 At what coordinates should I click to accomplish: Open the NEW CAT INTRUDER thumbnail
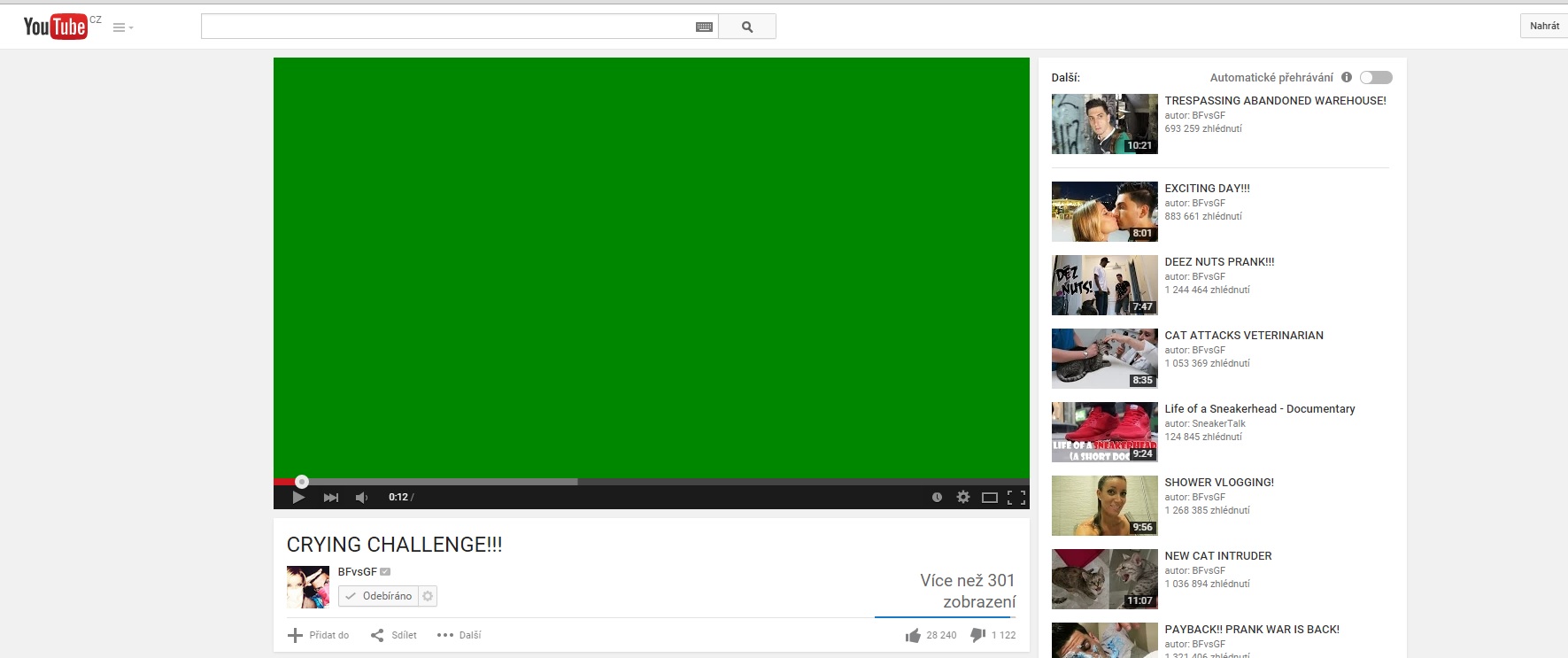click(x=1105, y=579)
